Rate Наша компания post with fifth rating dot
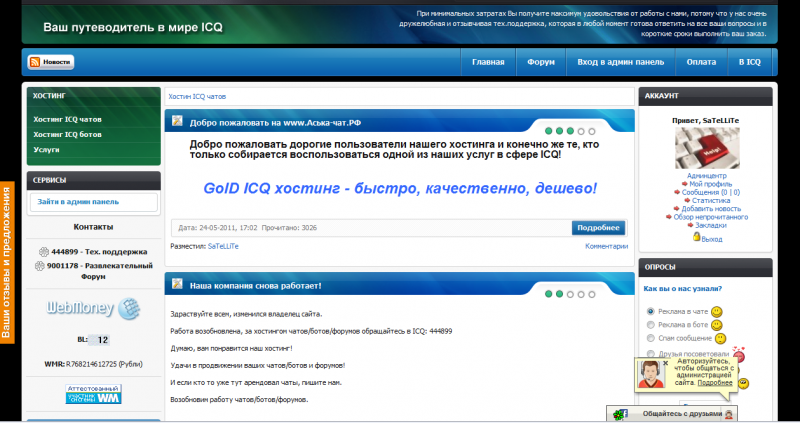The image size is (800, 423). (591, 294)
